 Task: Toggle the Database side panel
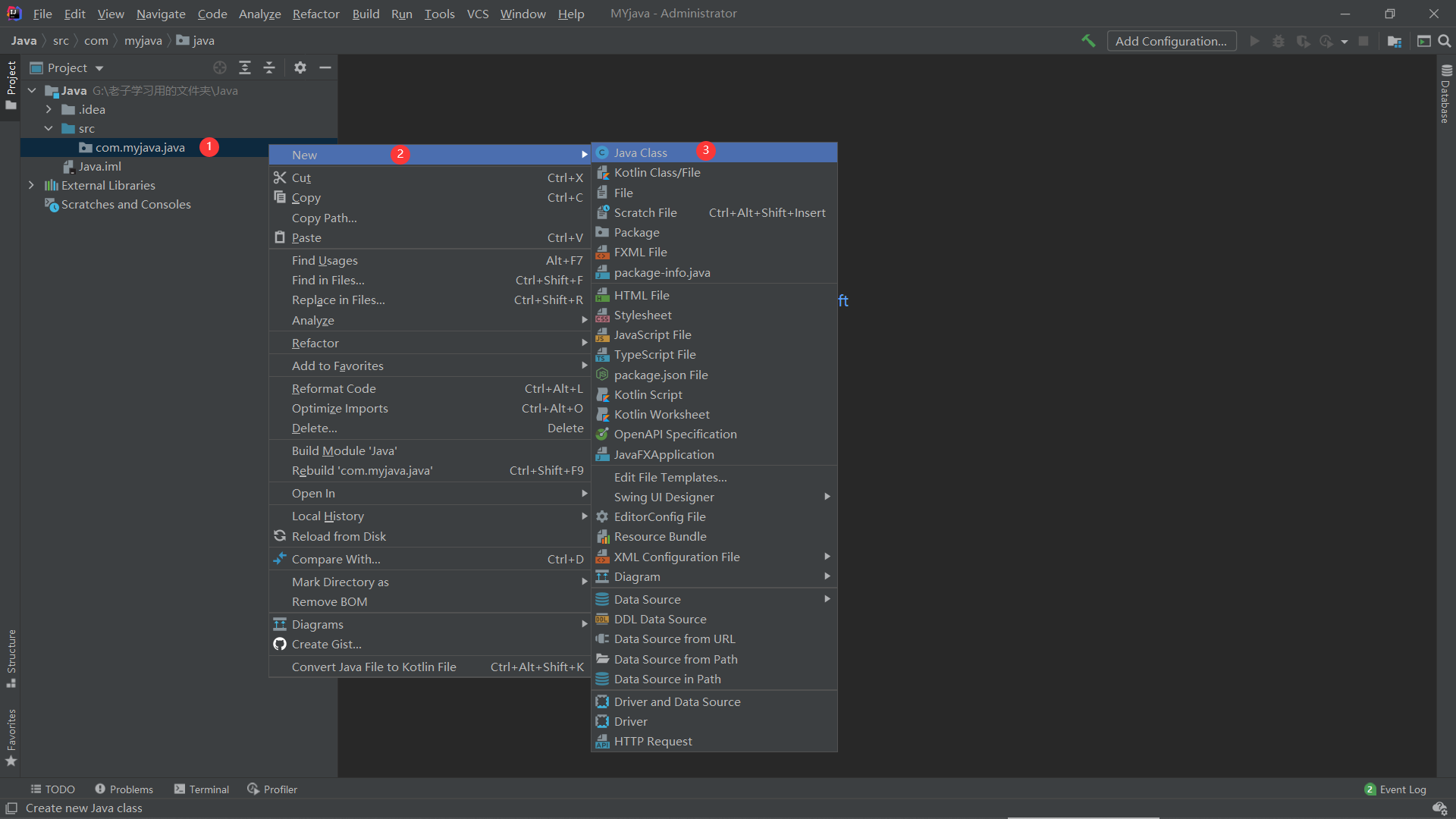click(x=1445, y=94)
